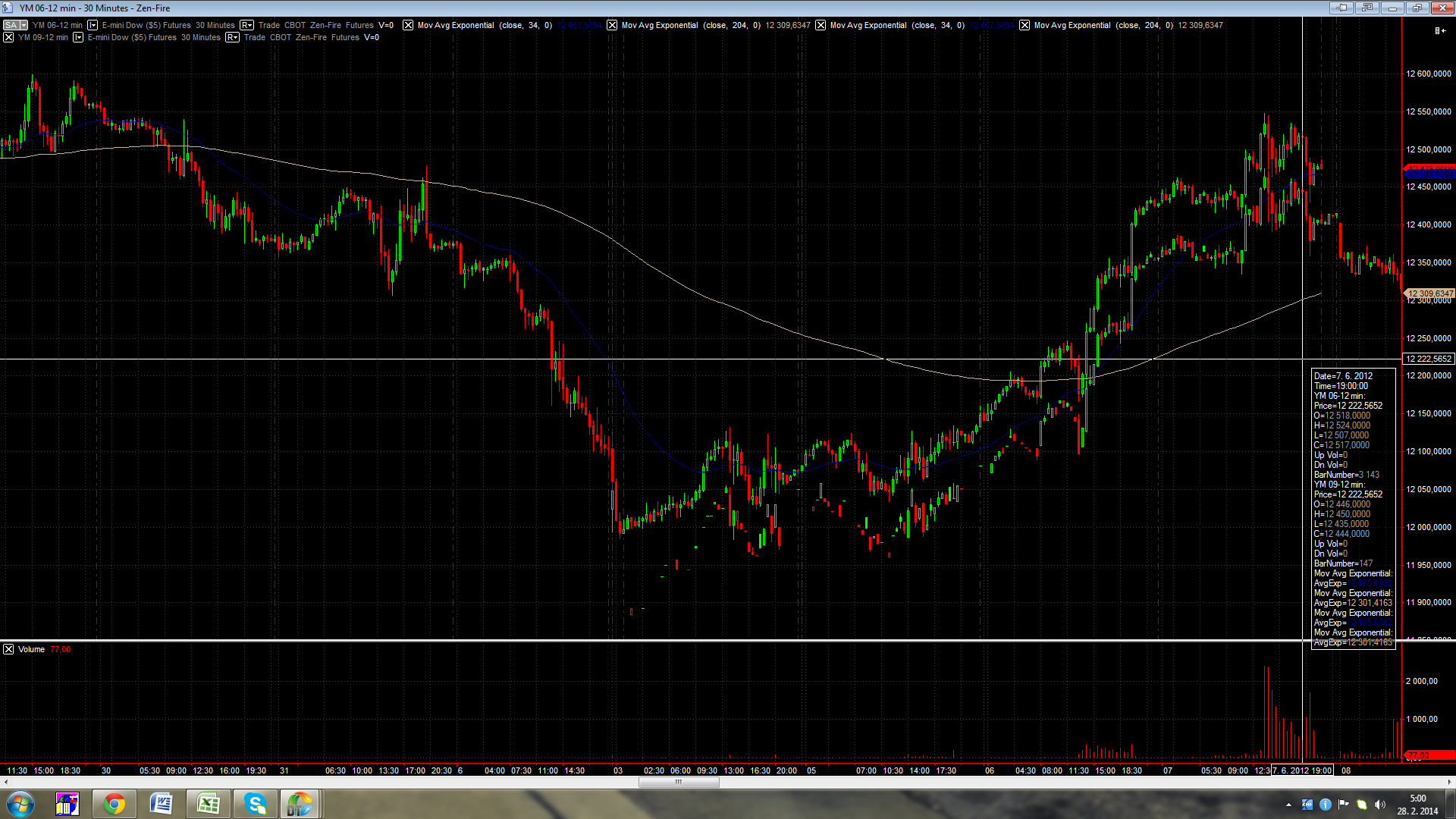
Task: Open Skype from the taskbar
Action: [x=256, y=804]
